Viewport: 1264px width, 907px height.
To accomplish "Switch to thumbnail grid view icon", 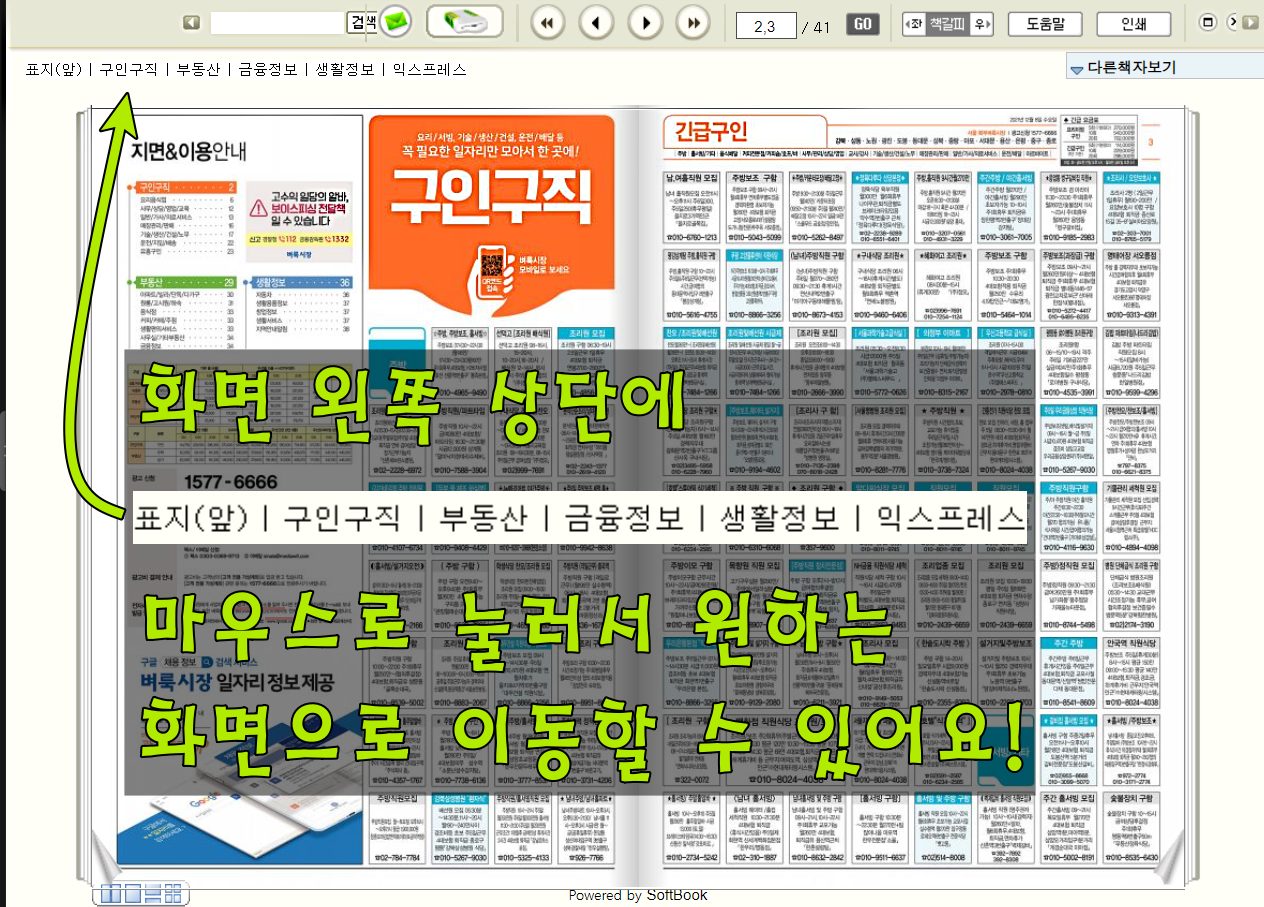I will point(174,893).
